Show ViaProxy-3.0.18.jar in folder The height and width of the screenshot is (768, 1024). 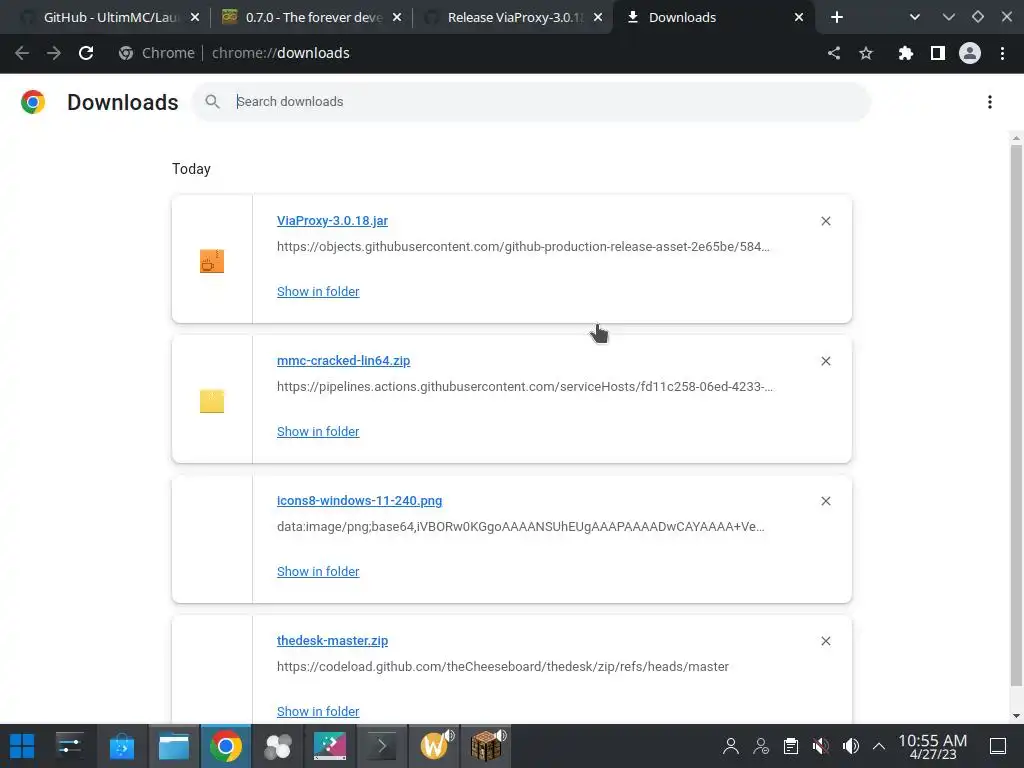(318, 291)
